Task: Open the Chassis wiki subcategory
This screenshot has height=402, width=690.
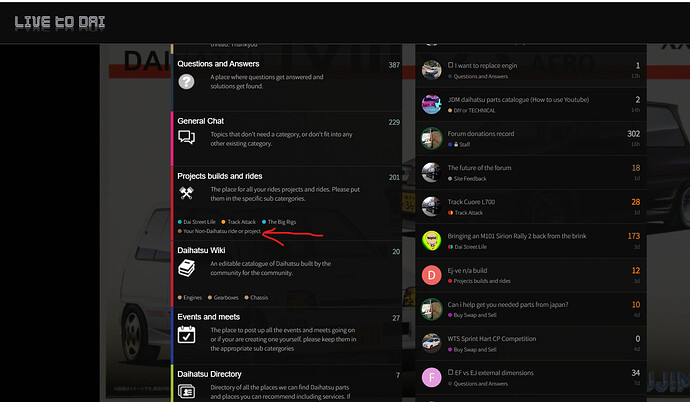Action: click(256, 297)
